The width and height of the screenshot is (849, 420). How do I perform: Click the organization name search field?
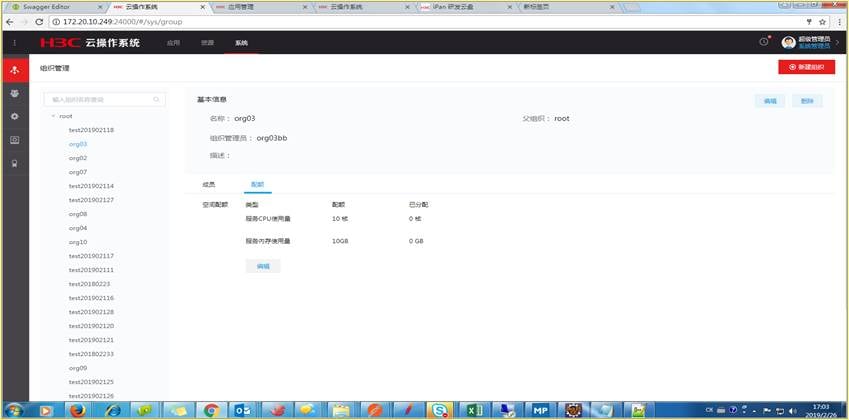pyautogui.click(x=100, y=100)
